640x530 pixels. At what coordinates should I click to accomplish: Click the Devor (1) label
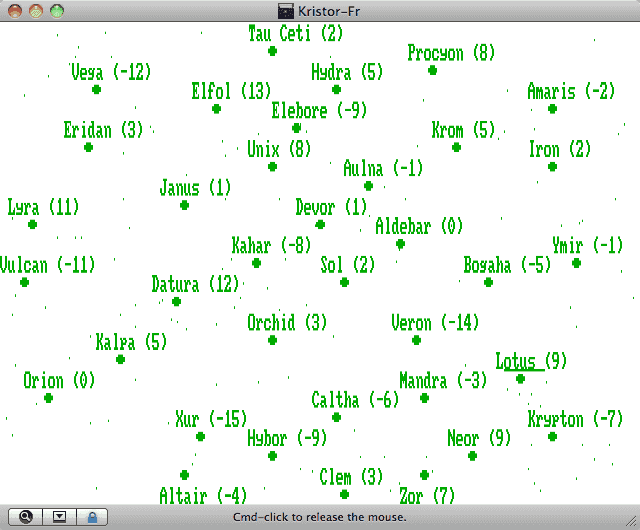coord(331,207)
